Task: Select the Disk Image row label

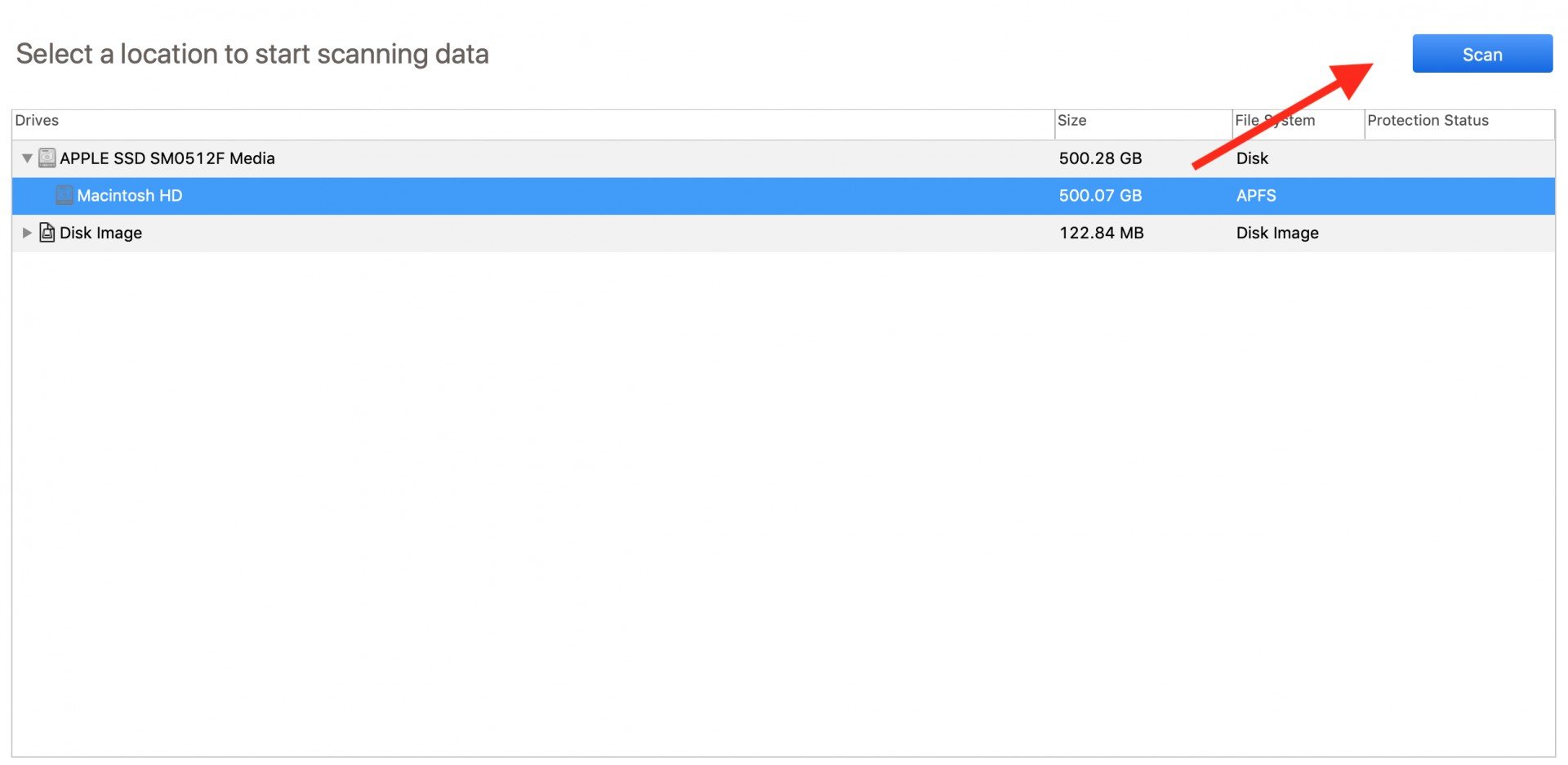Action: tap(100, 234)
